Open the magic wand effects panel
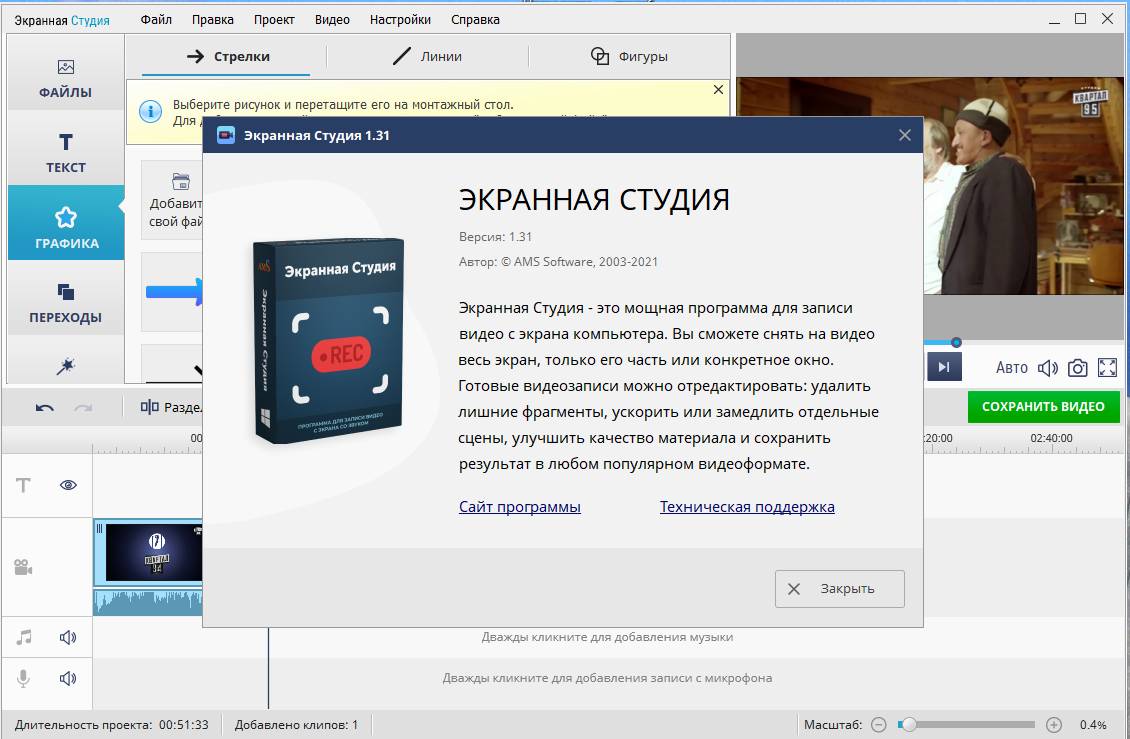 pos(66,366)
